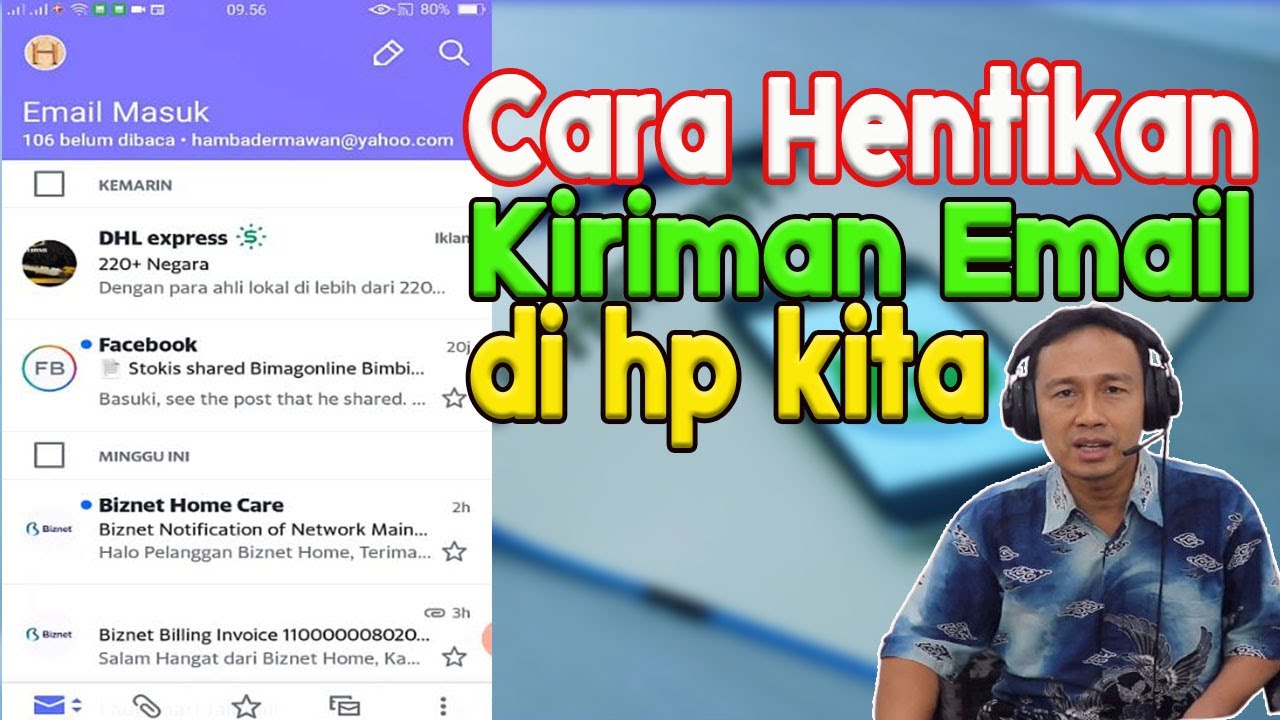This screenshot has height=720, width=1280.
Task: Tap the Wi-Fi icon in status bar
Action: pyautogui.click(x=79, y=9)
